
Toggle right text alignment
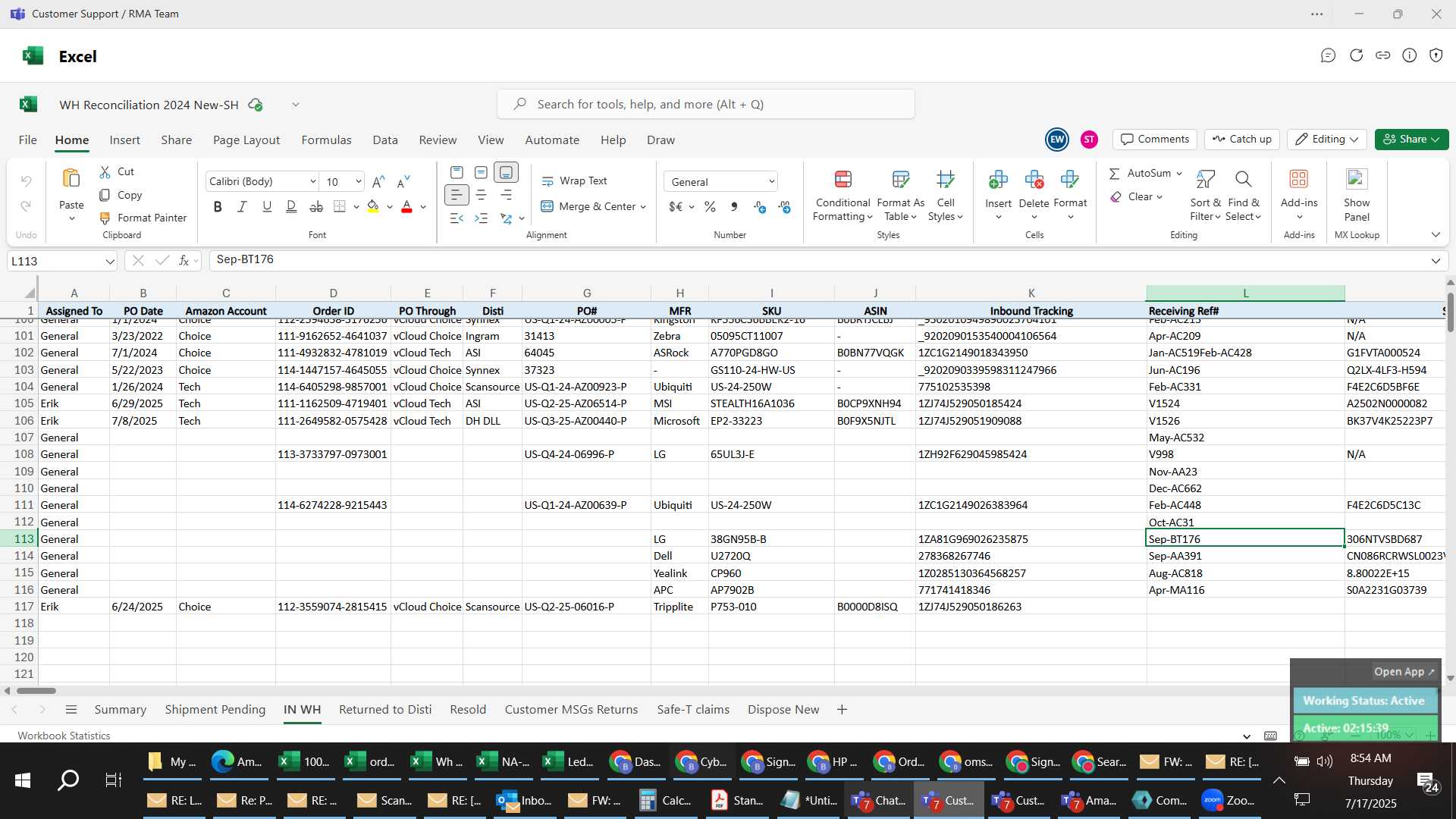pos(506,195)
